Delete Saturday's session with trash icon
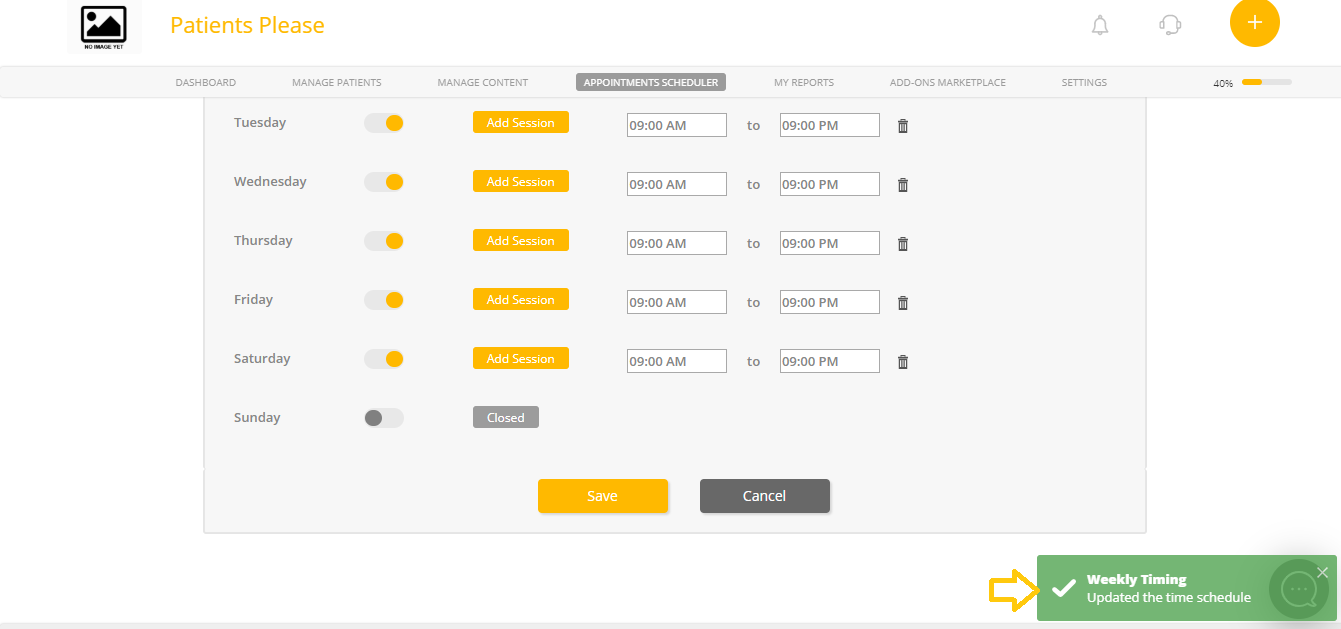The image size is (1341, 629). [x=903, y=362]
